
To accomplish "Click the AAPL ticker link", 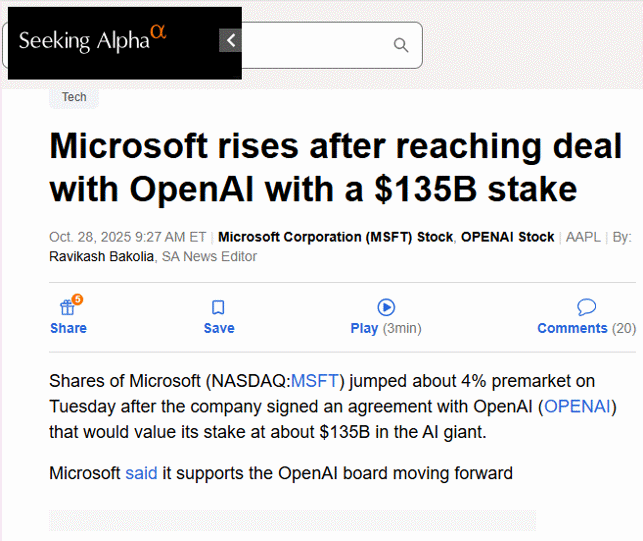I will tap(582, 237).
